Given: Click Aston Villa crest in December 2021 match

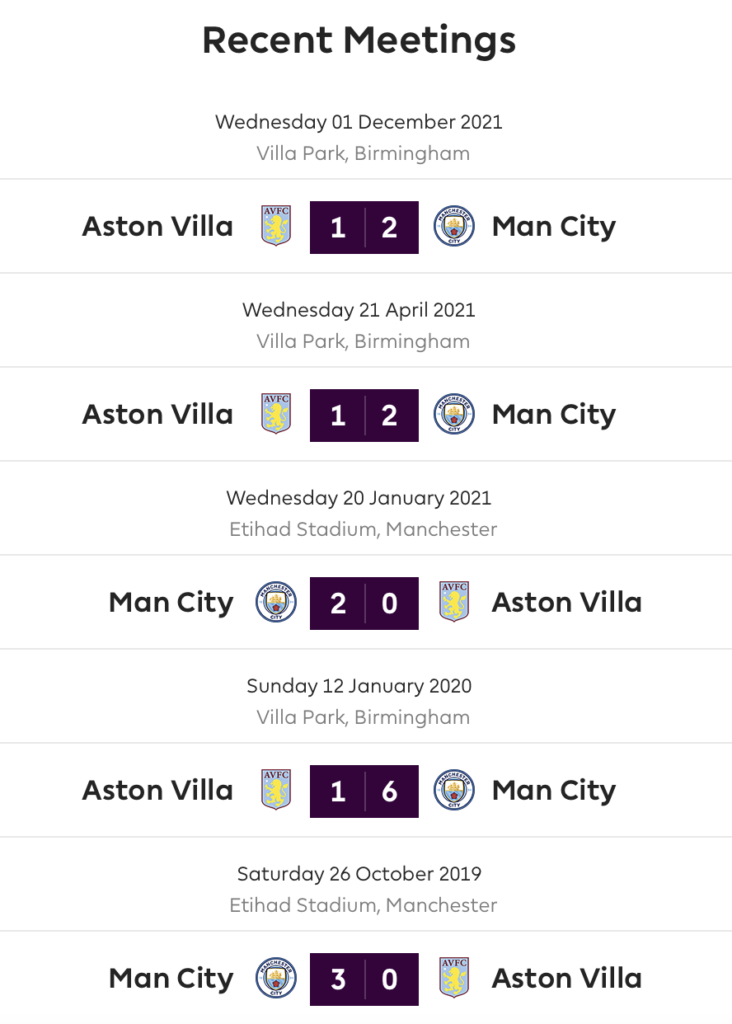Looking at the screenshot, I should click(276, 226).
